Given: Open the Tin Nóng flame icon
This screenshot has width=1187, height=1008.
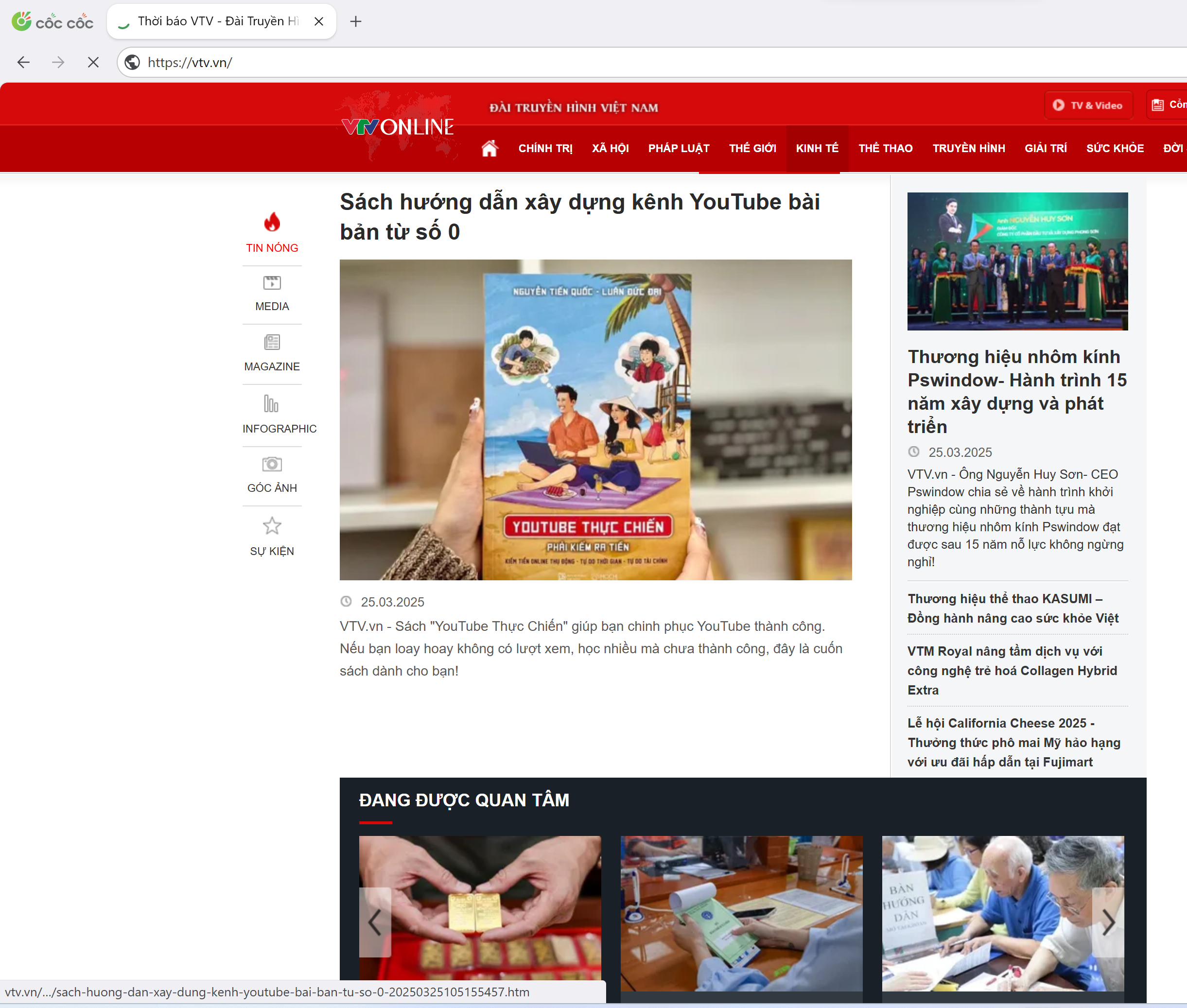Looking at the screenshot, I should (272, 222).
